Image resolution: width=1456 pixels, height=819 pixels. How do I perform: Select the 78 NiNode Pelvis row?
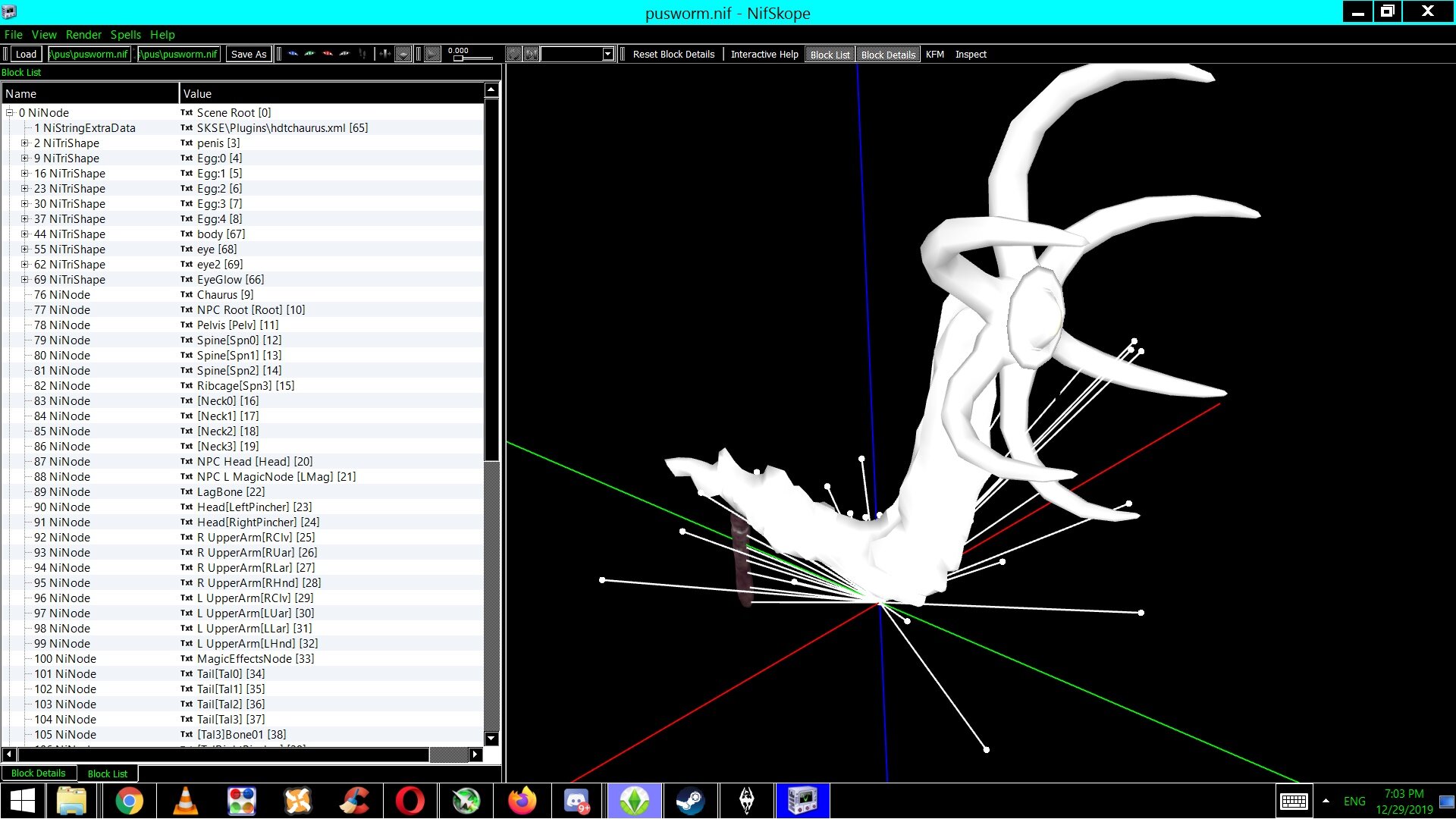pos(243,325)
